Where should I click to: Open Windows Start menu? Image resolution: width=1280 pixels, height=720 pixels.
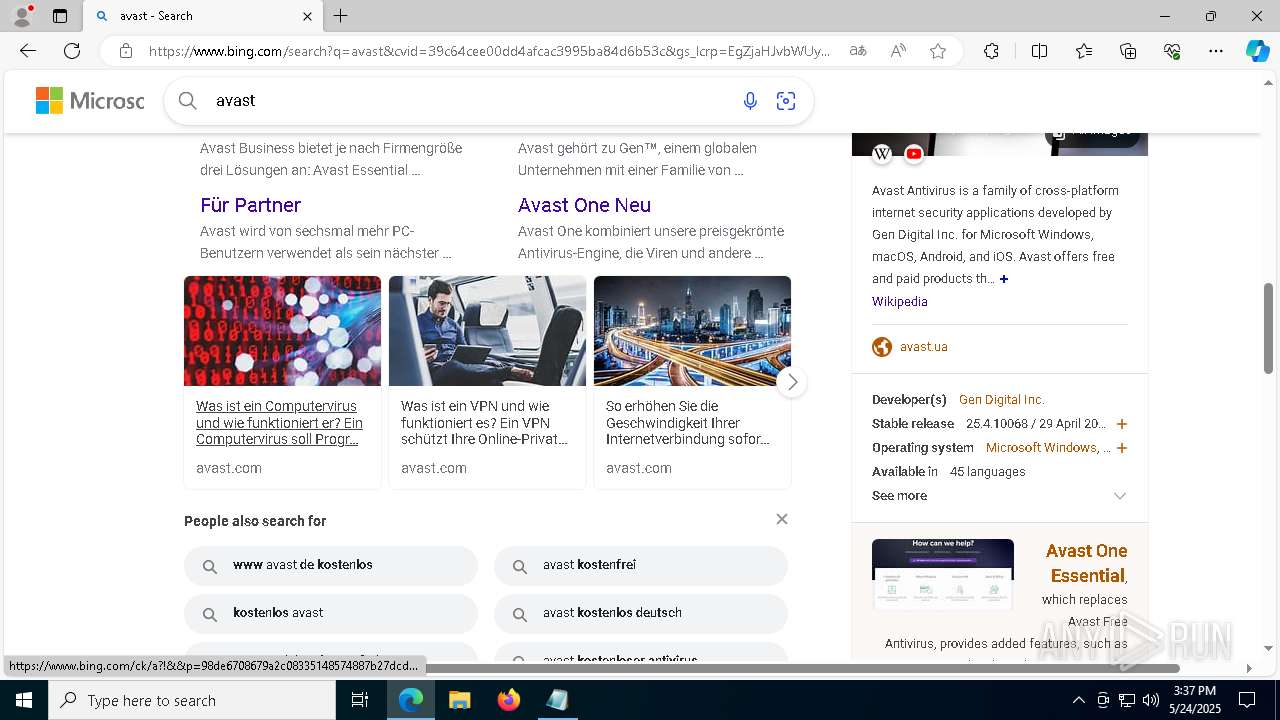[x=24, y=700]
